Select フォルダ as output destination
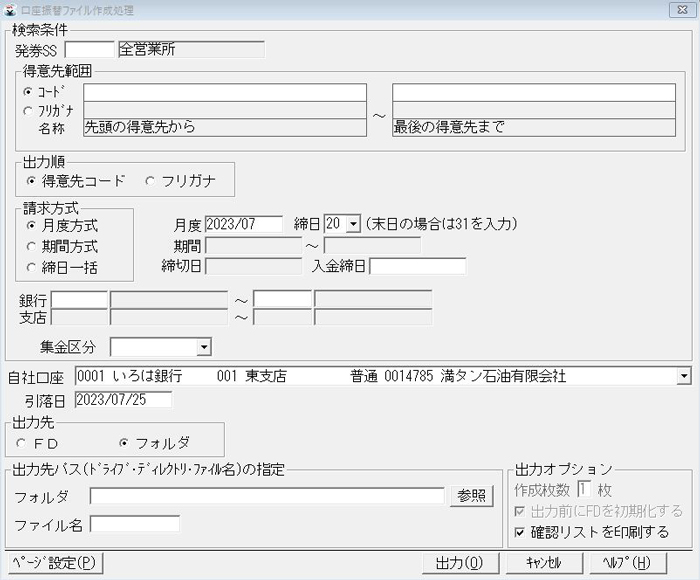Screen dimensions: 700x580 point(124,442)
